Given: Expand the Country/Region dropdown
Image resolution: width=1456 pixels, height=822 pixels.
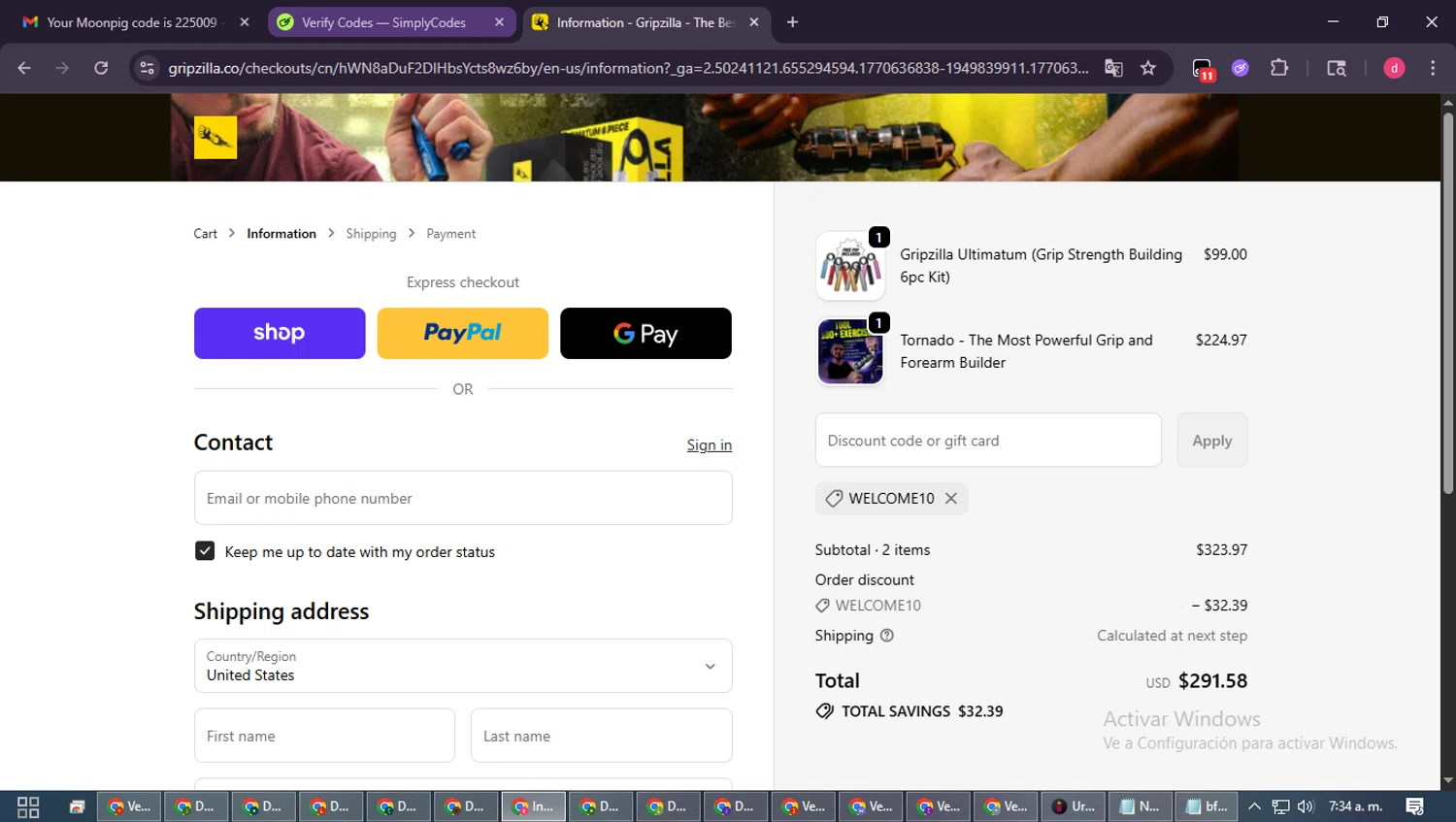Looking at the screenshot, I should pos(463,666).
